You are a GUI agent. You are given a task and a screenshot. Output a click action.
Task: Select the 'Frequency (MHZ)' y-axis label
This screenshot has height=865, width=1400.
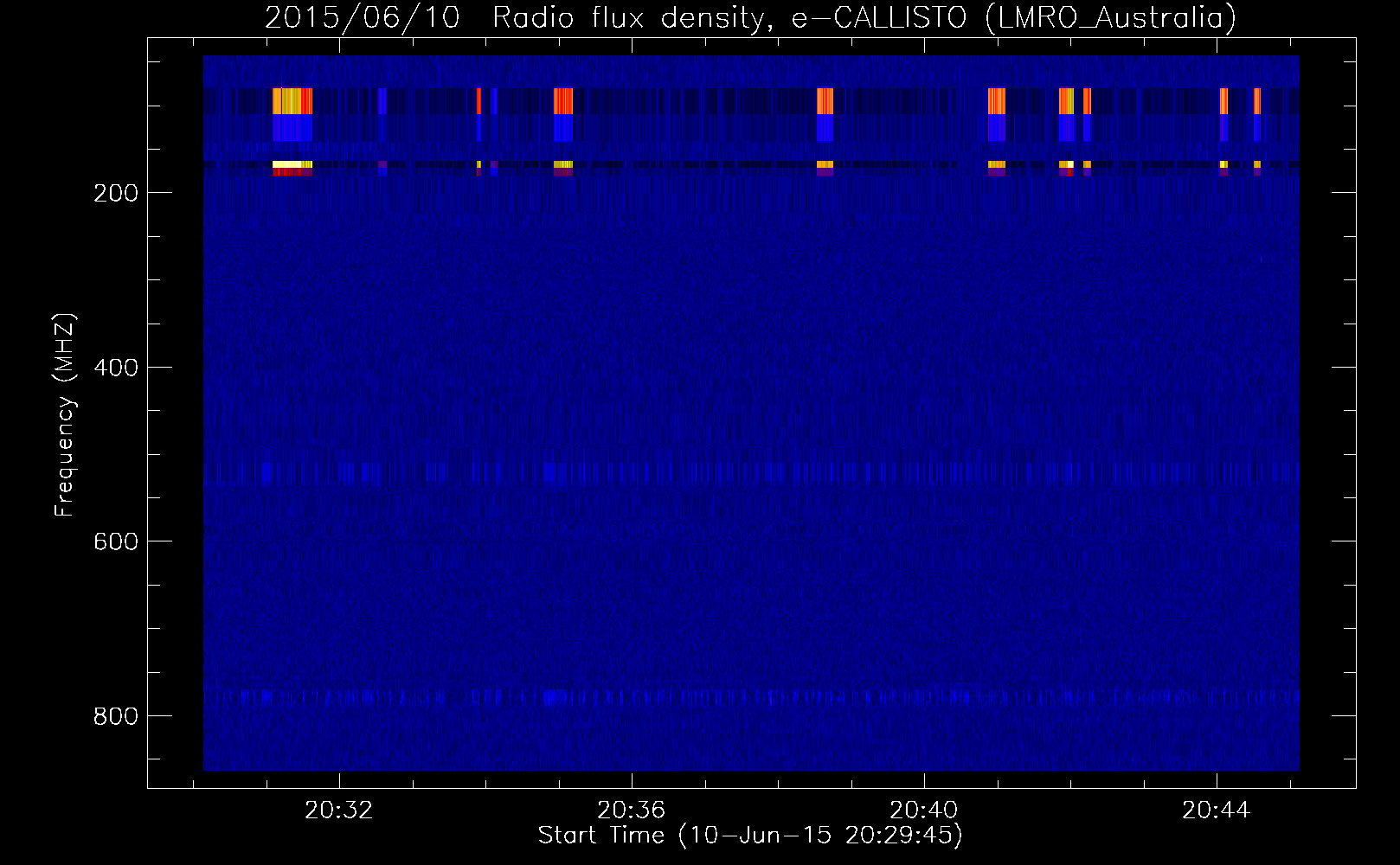65,415
